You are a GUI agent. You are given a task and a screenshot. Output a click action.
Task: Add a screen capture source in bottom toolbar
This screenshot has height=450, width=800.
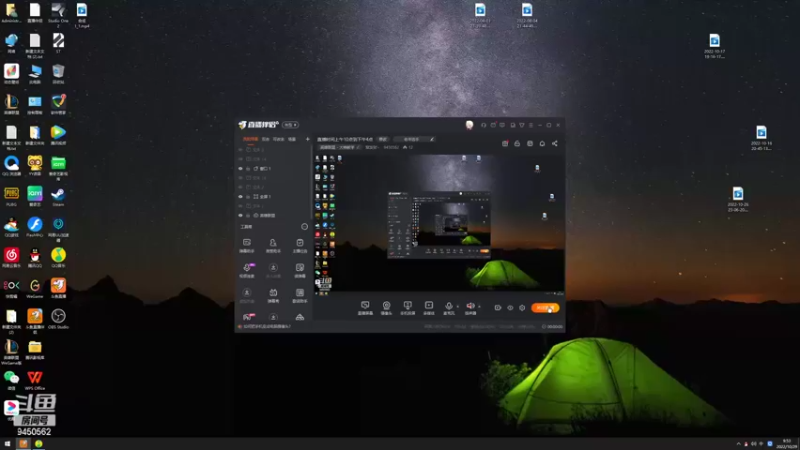tap(365, 307)
